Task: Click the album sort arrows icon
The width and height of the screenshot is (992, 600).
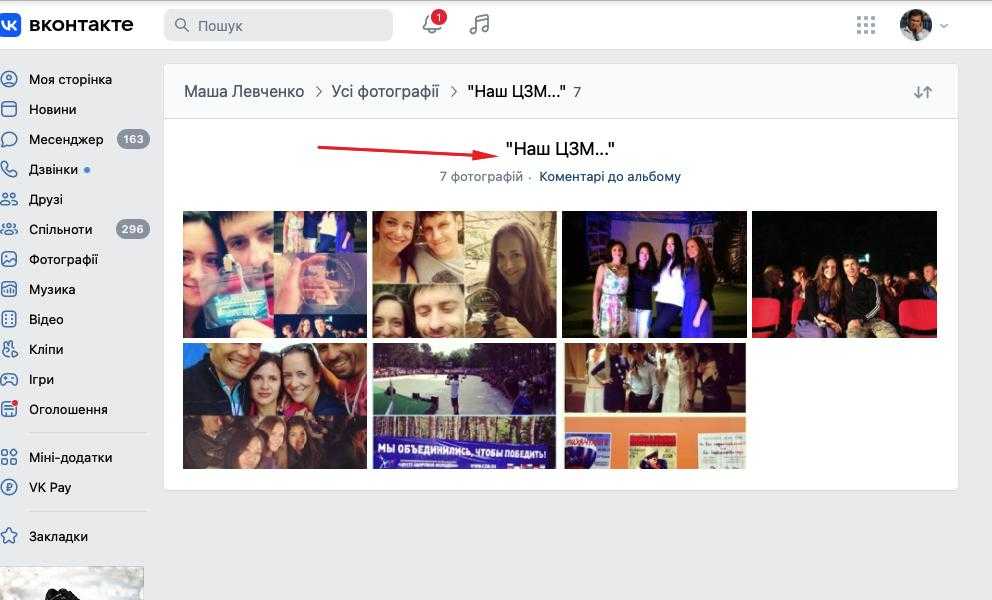Action: (923, 92)
